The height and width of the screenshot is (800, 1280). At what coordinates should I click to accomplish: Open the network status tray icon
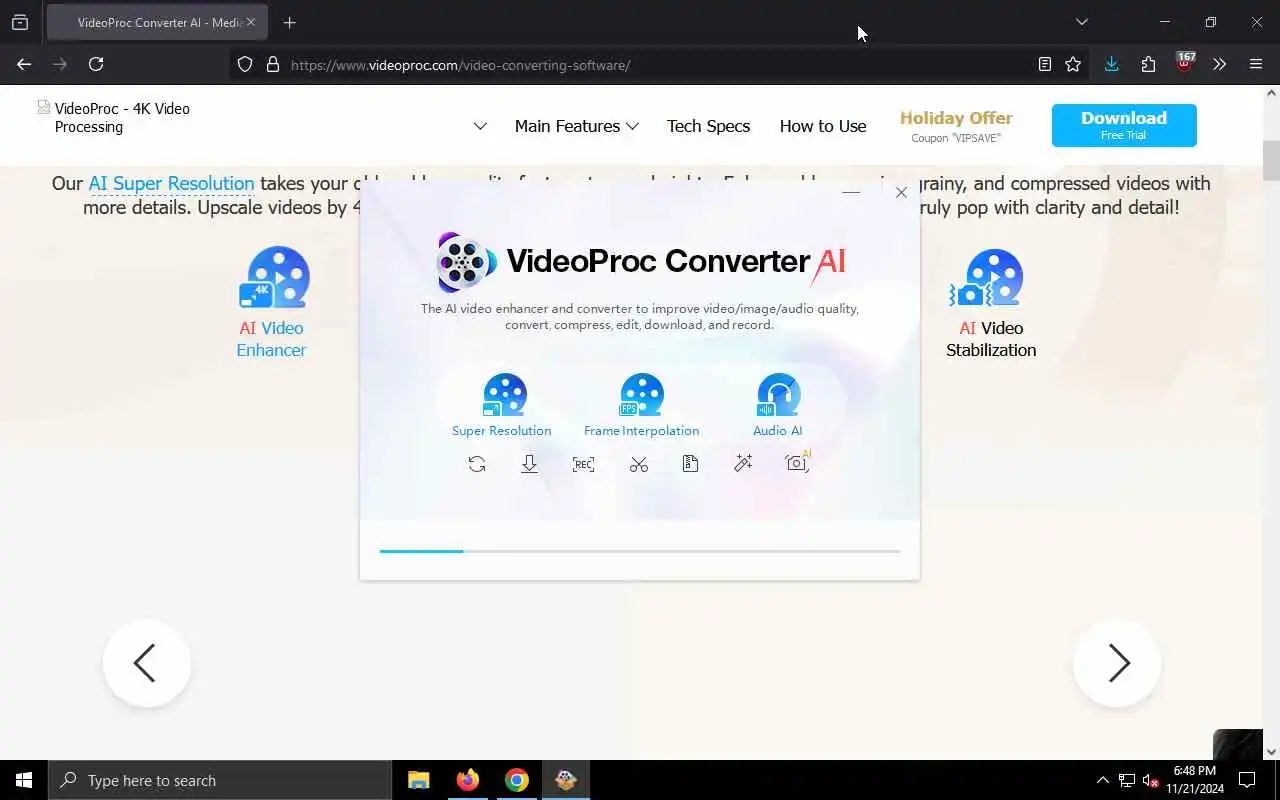click(1127, 780)
